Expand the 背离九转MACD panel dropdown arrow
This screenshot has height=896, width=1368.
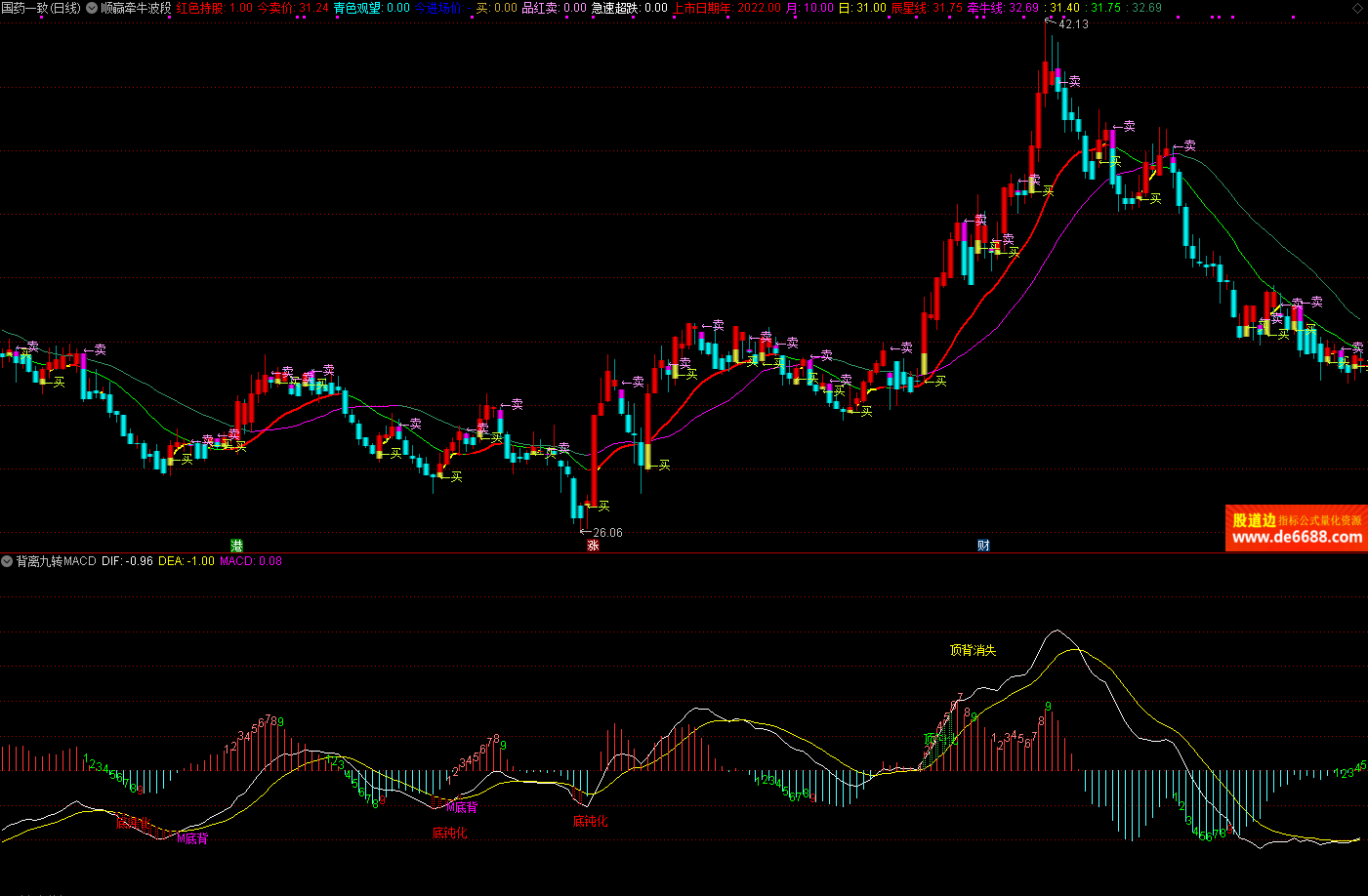(x=7, y=561)
